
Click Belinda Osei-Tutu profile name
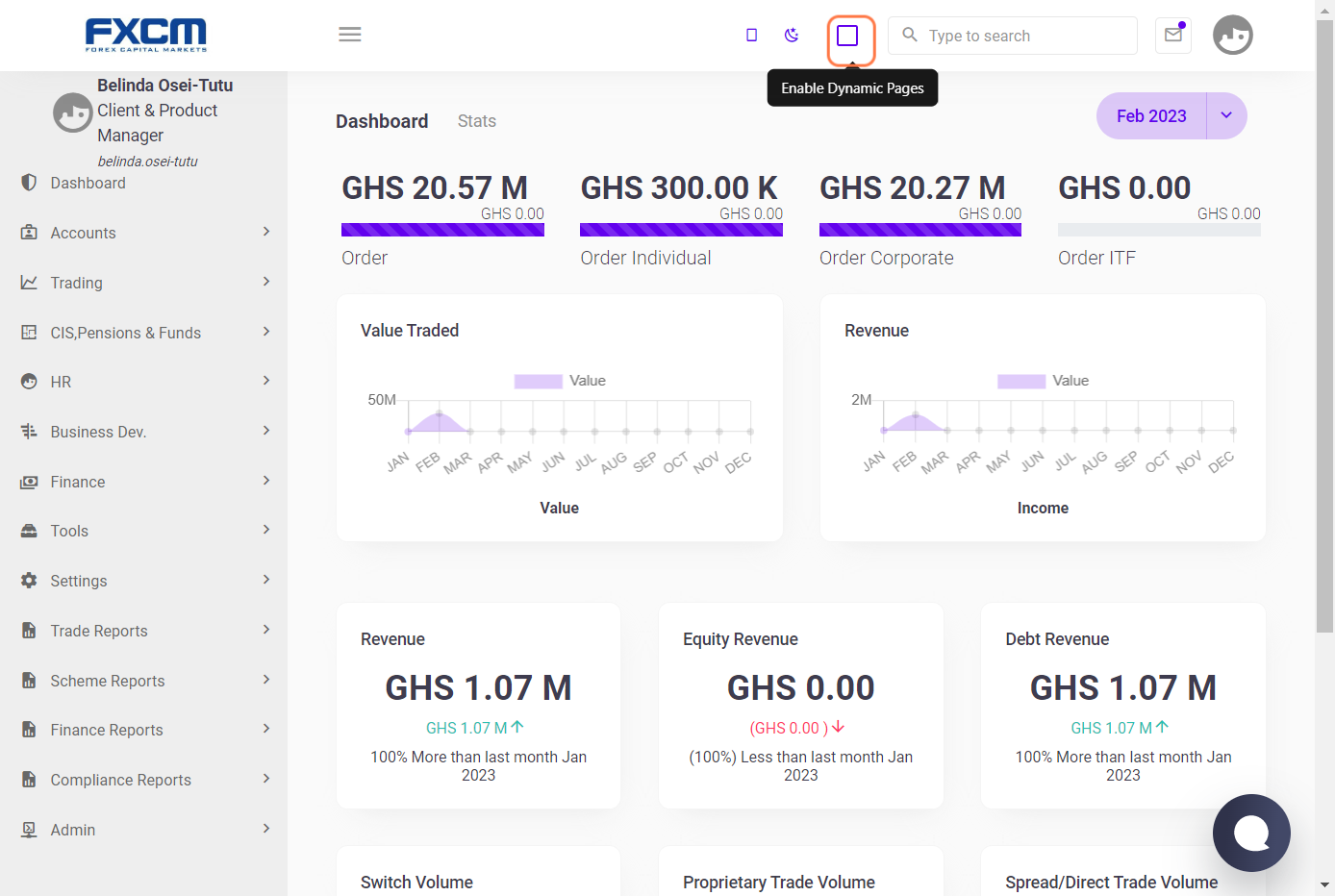tap(165, 86)
